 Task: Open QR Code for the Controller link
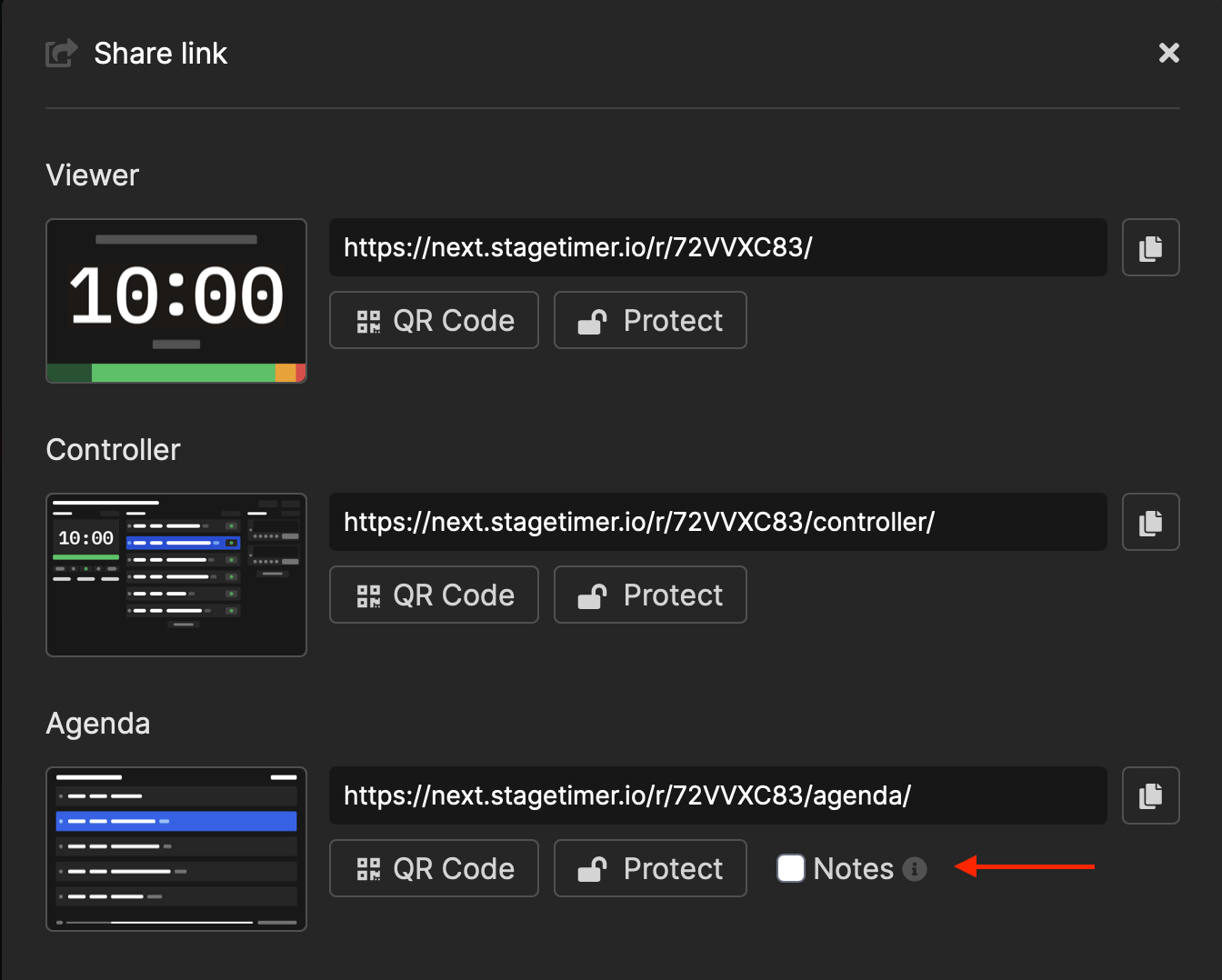pos(434,595)
